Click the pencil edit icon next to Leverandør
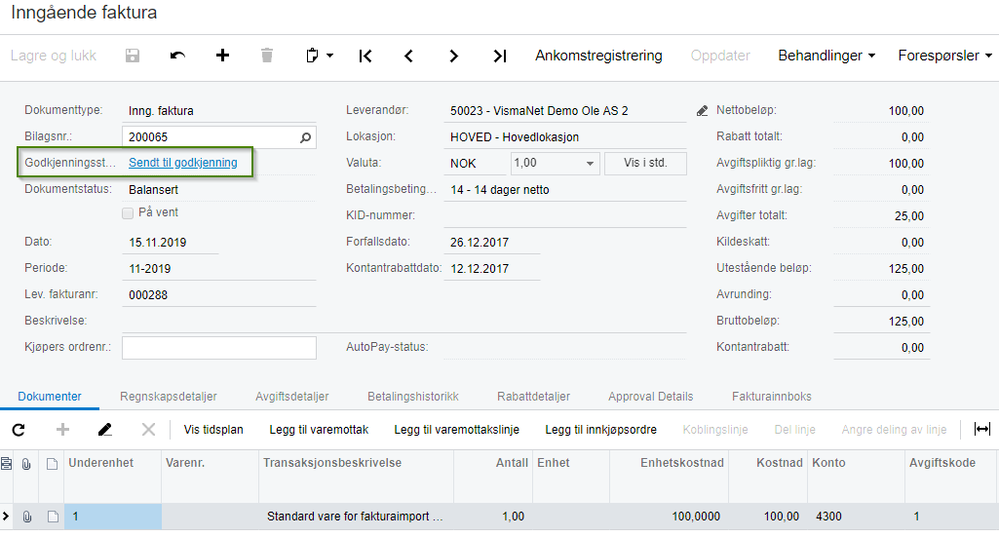Viewport: 999px width, 536px height. (701, 111)
